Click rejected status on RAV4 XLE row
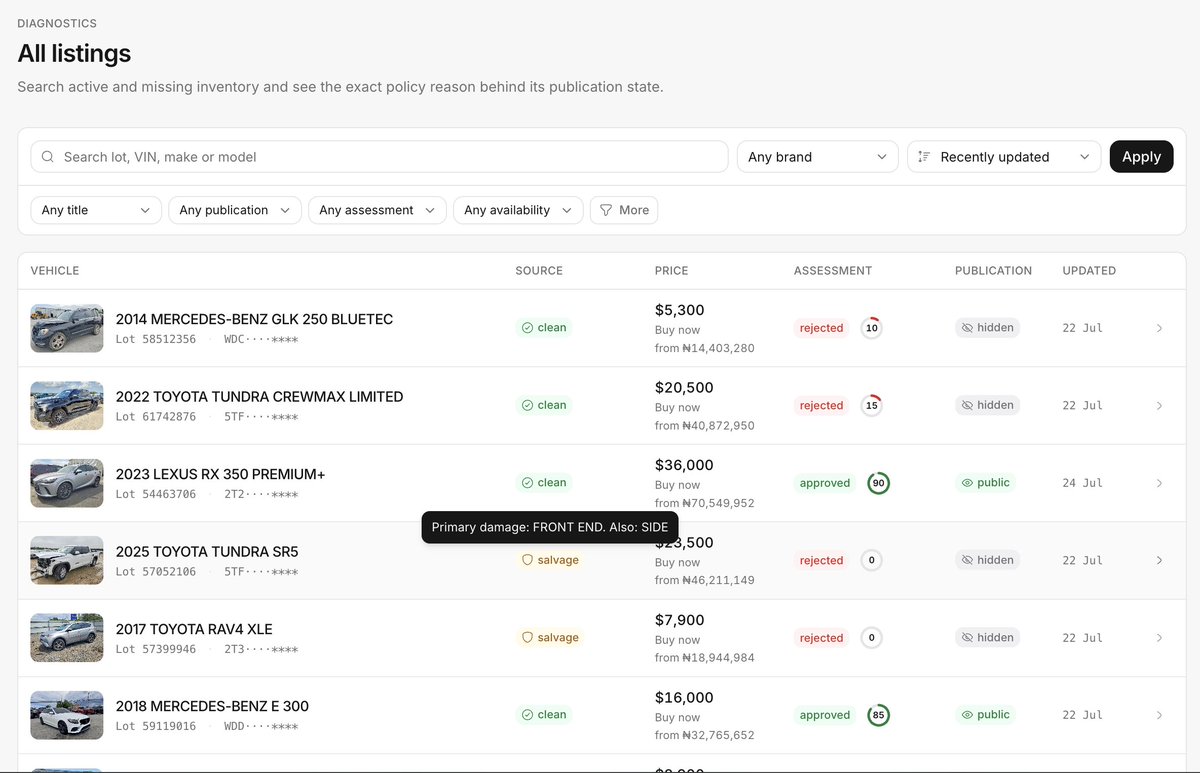Viewport: 1200px width, 773px height. [822, 638]
